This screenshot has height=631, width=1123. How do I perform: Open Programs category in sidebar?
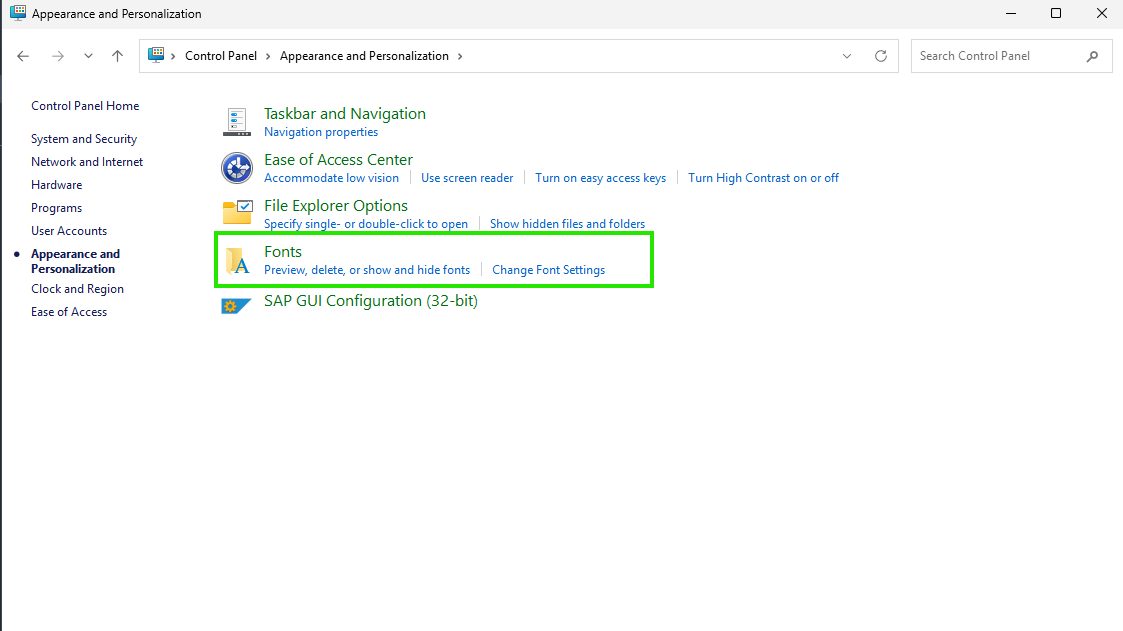[x=57, y=208]
